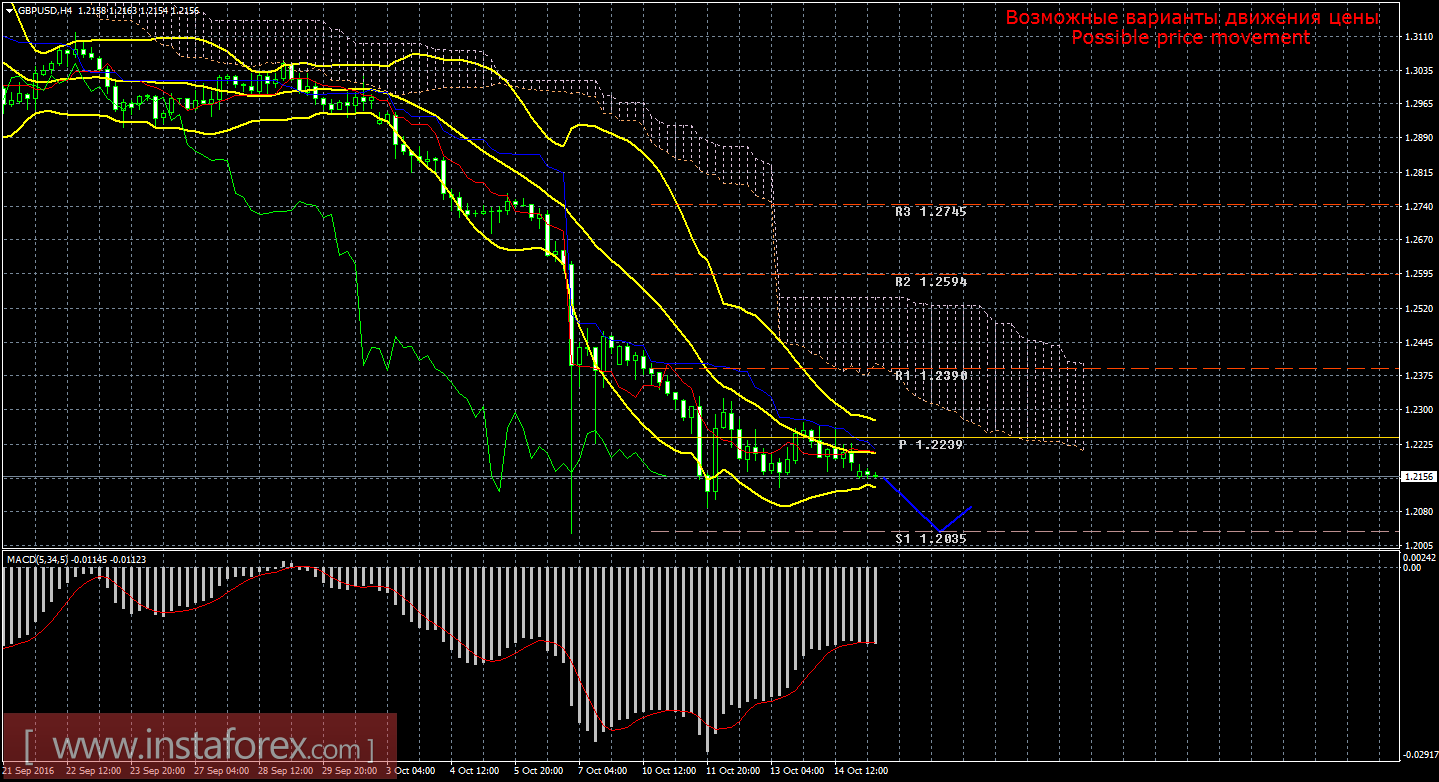Open the www.instaforex.com watermark link

(x=198, y=747)
